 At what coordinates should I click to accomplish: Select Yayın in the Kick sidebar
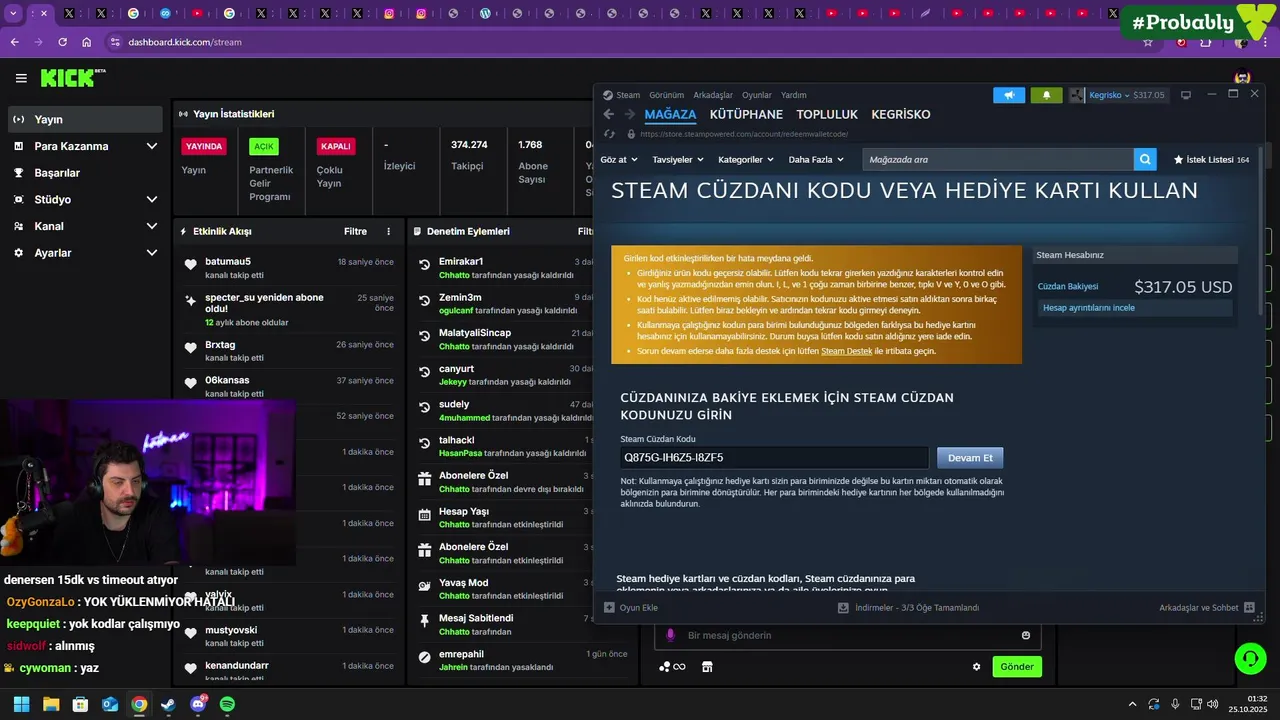coord(85,119)
